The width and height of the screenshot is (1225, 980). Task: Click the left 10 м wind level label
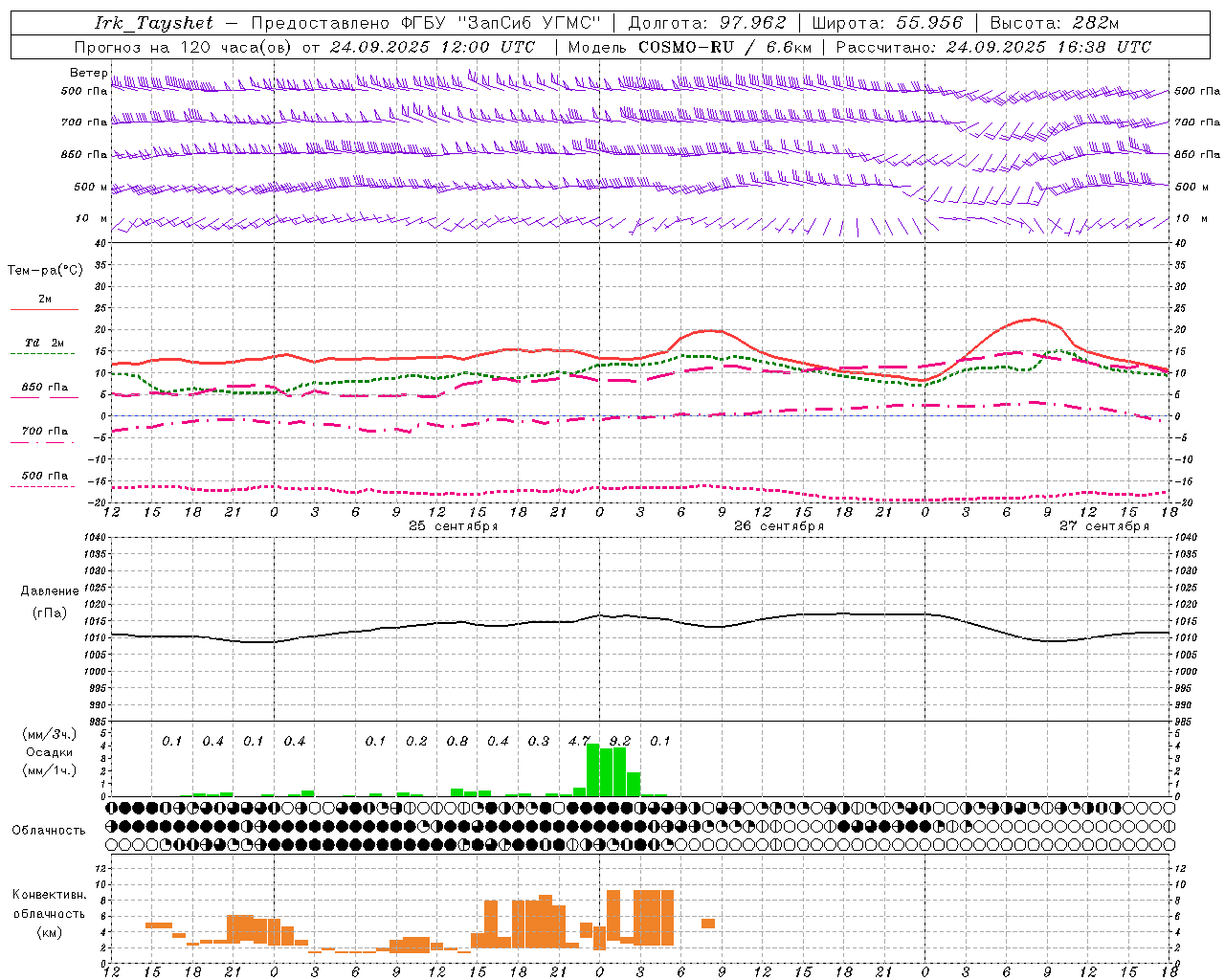(91, 218)
